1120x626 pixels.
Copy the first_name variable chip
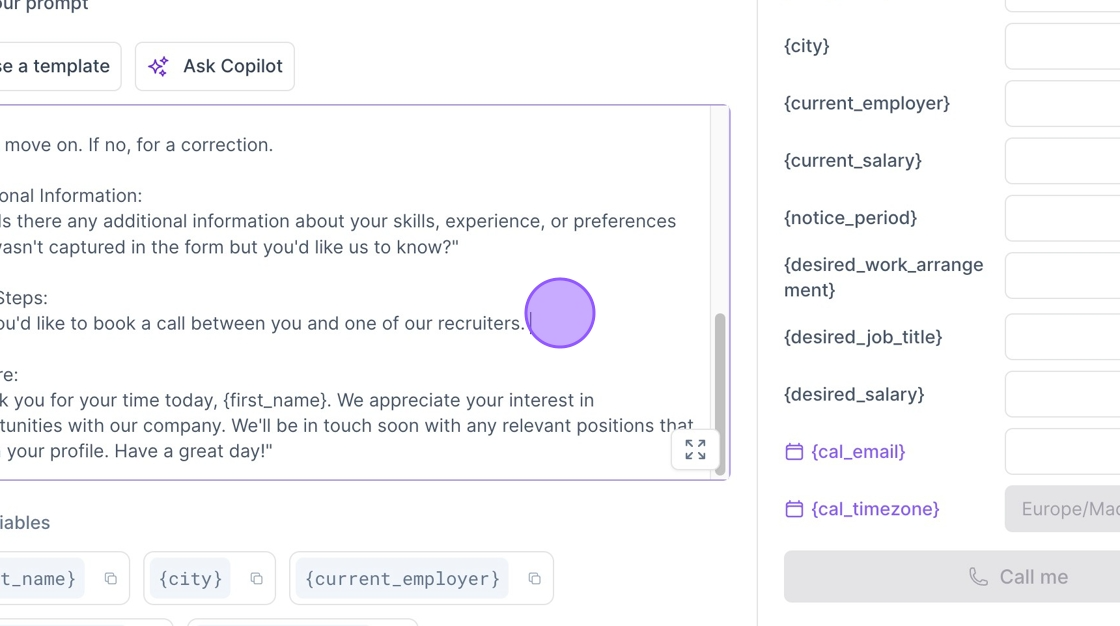(x=111, y=579)
